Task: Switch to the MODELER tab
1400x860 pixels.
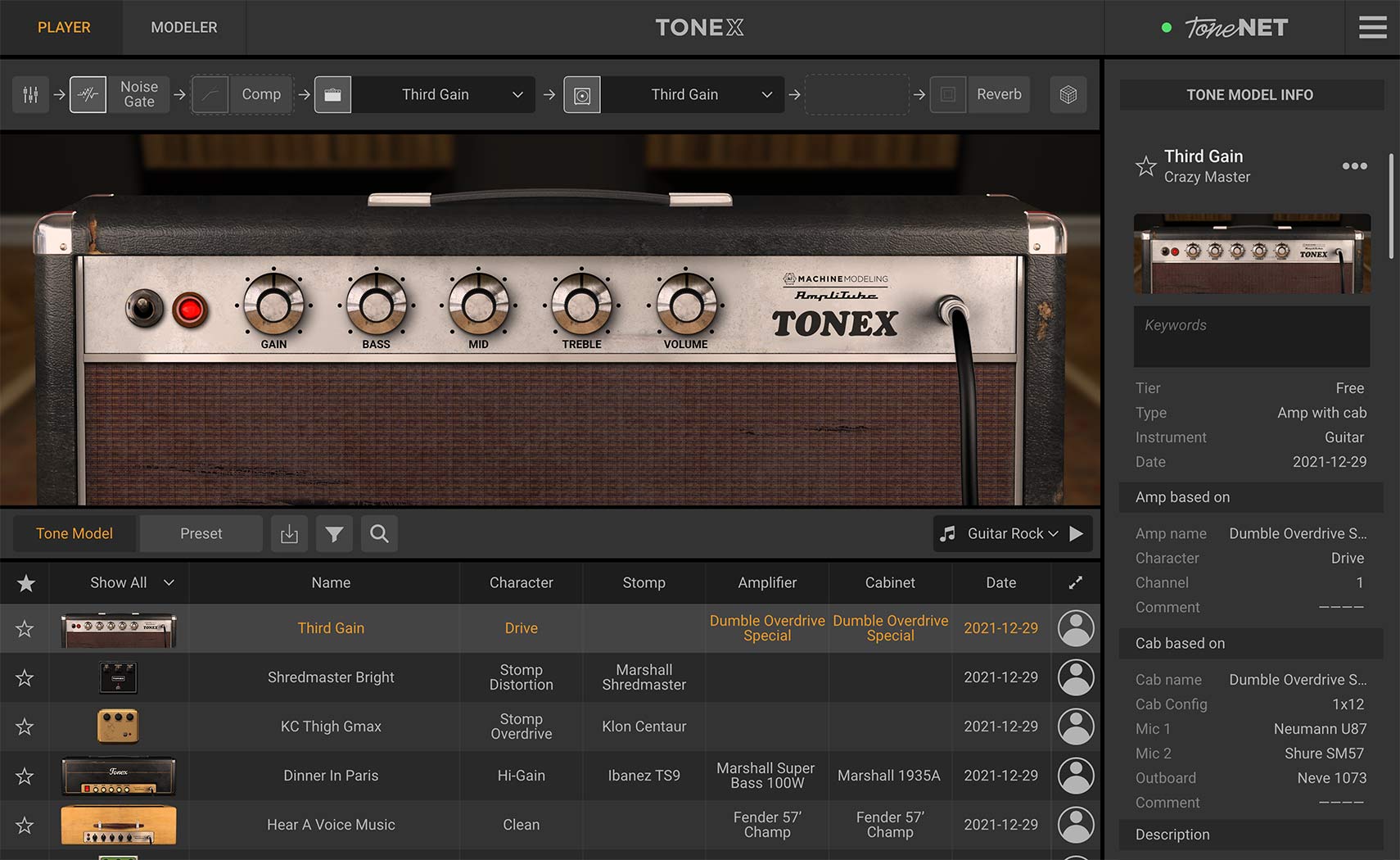Action: 183,27
